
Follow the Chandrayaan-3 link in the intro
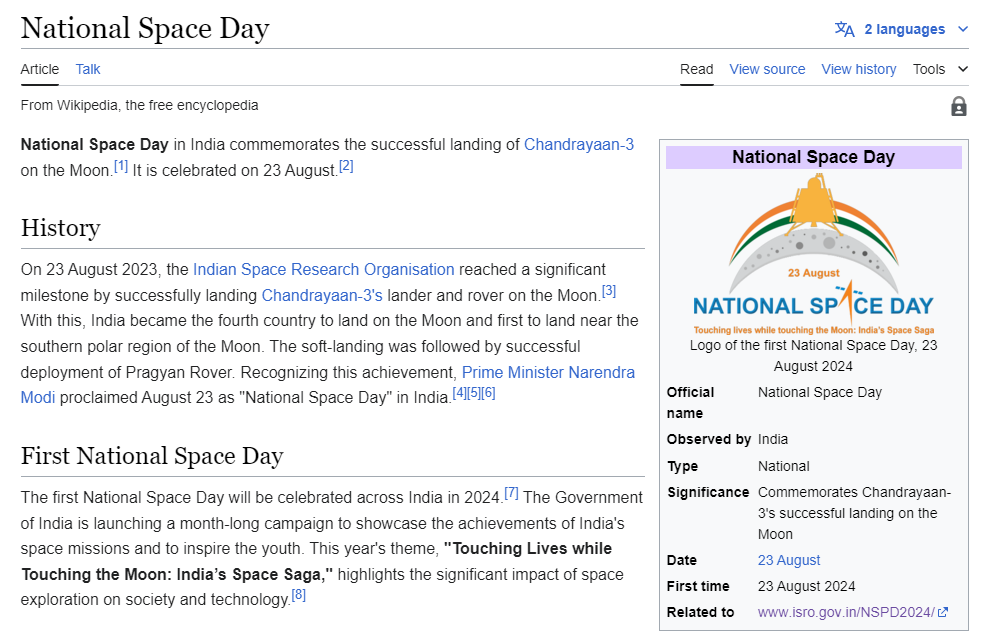578,144
